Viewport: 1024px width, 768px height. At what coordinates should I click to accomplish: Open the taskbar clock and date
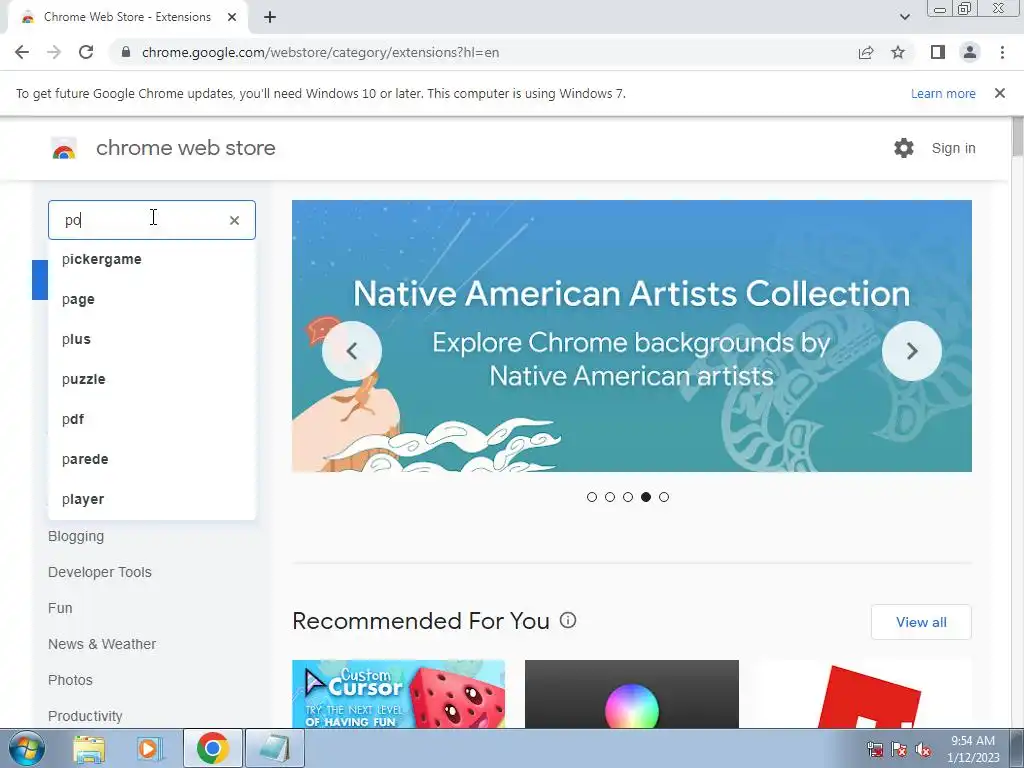coord(973,749)
